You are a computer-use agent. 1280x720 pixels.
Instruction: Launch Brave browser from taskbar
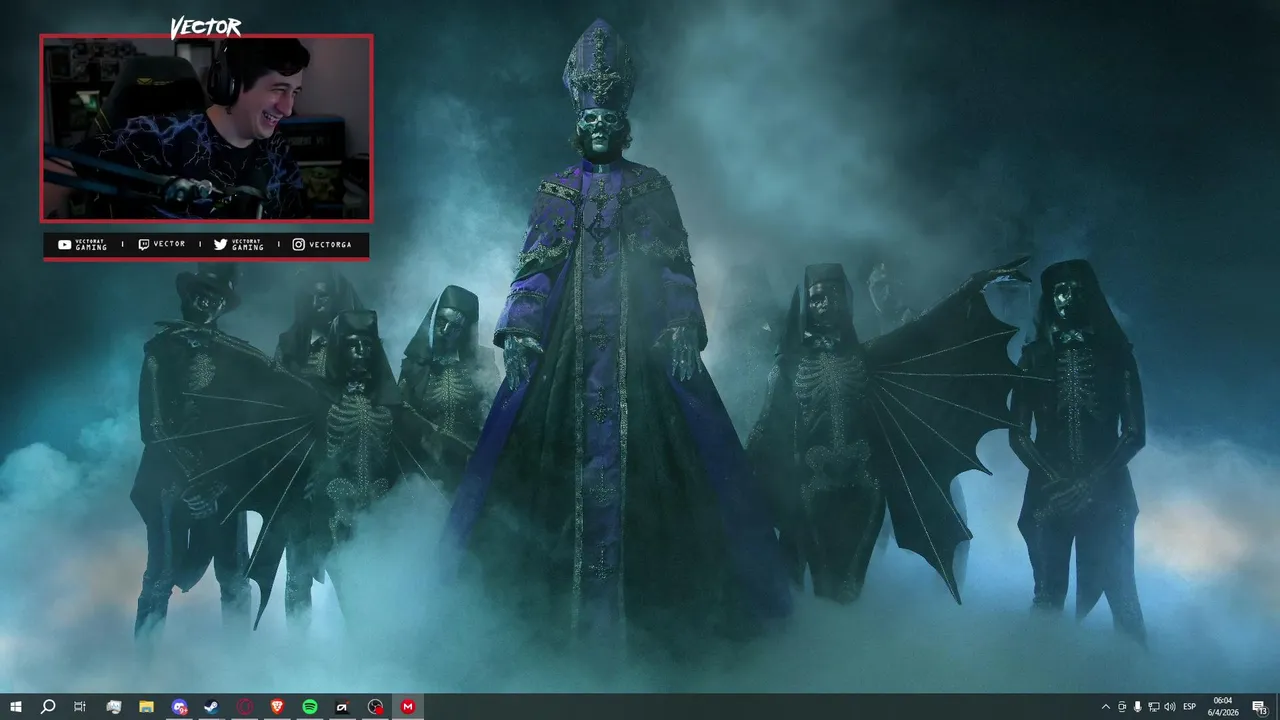[277, 707]
